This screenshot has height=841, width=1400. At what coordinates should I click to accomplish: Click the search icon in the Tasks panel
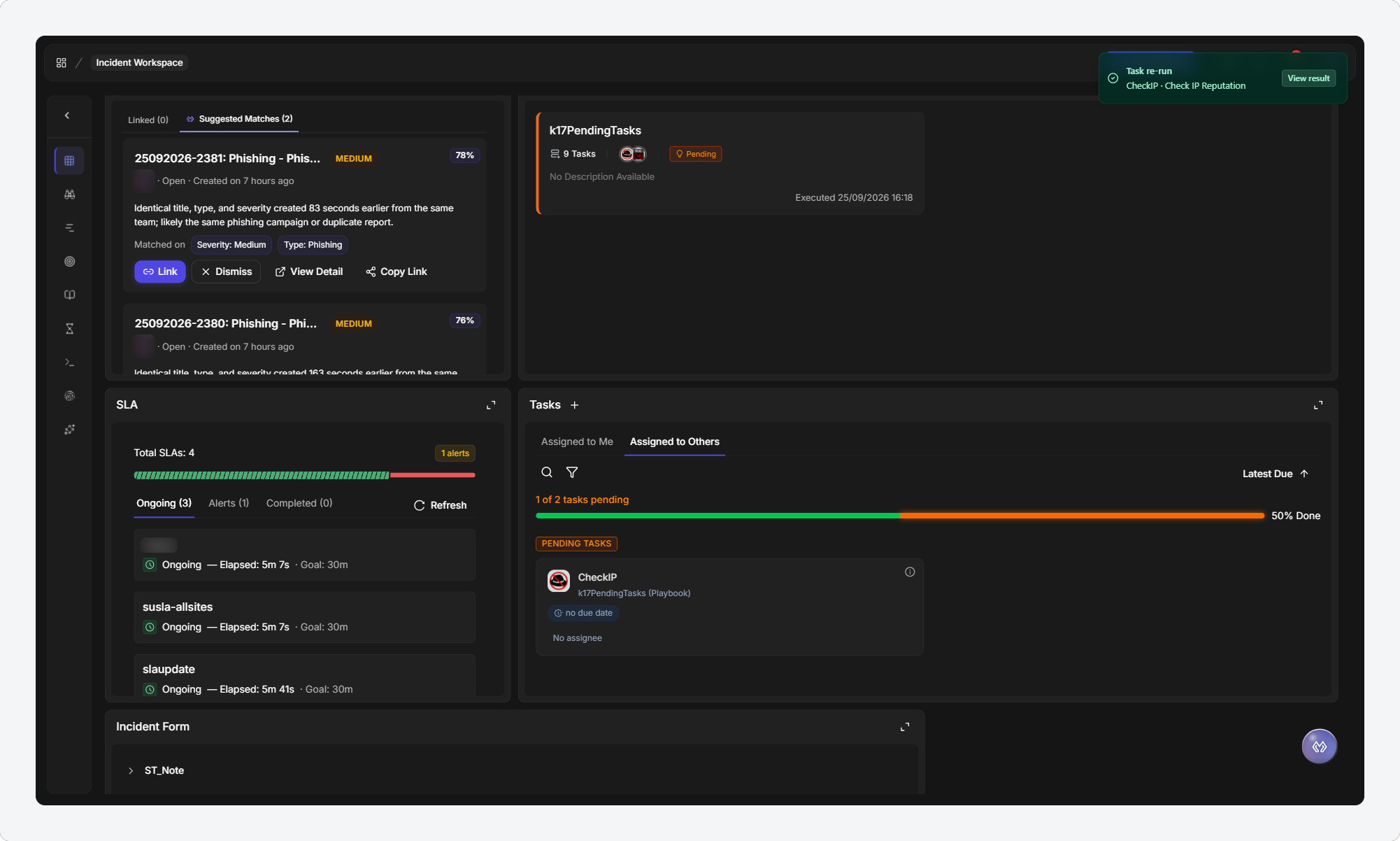point(547,472)
